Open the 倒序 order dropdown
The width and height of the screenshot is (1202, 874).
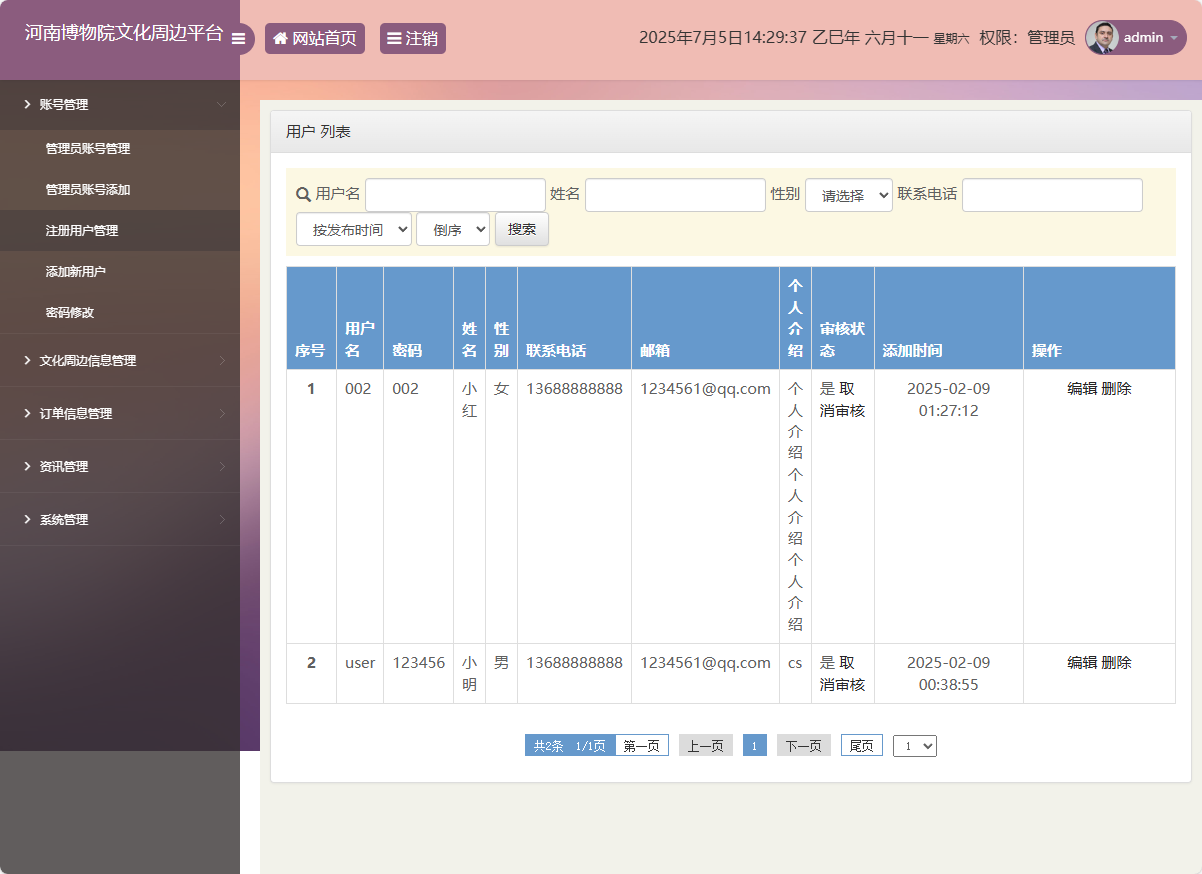point(452,229)
